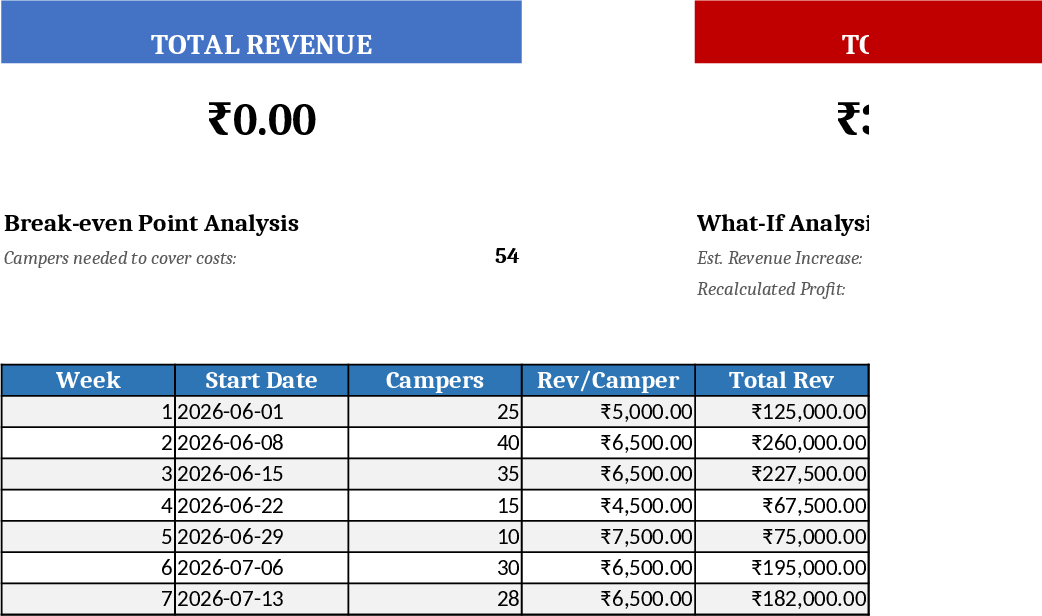
Task: Click the Campers column header
Action: 434,380
